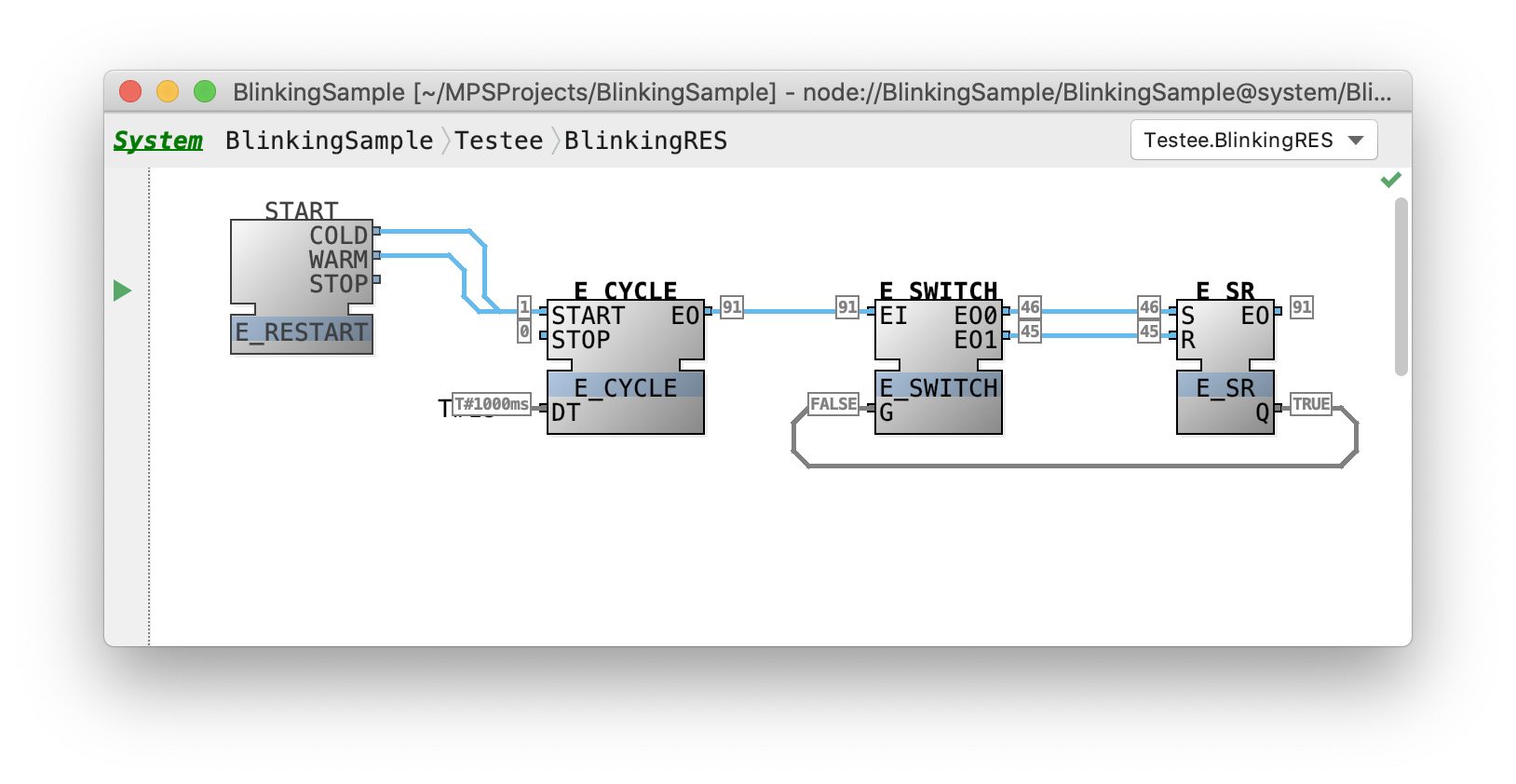Click the counter value 1 beside START input

point(524,307)
